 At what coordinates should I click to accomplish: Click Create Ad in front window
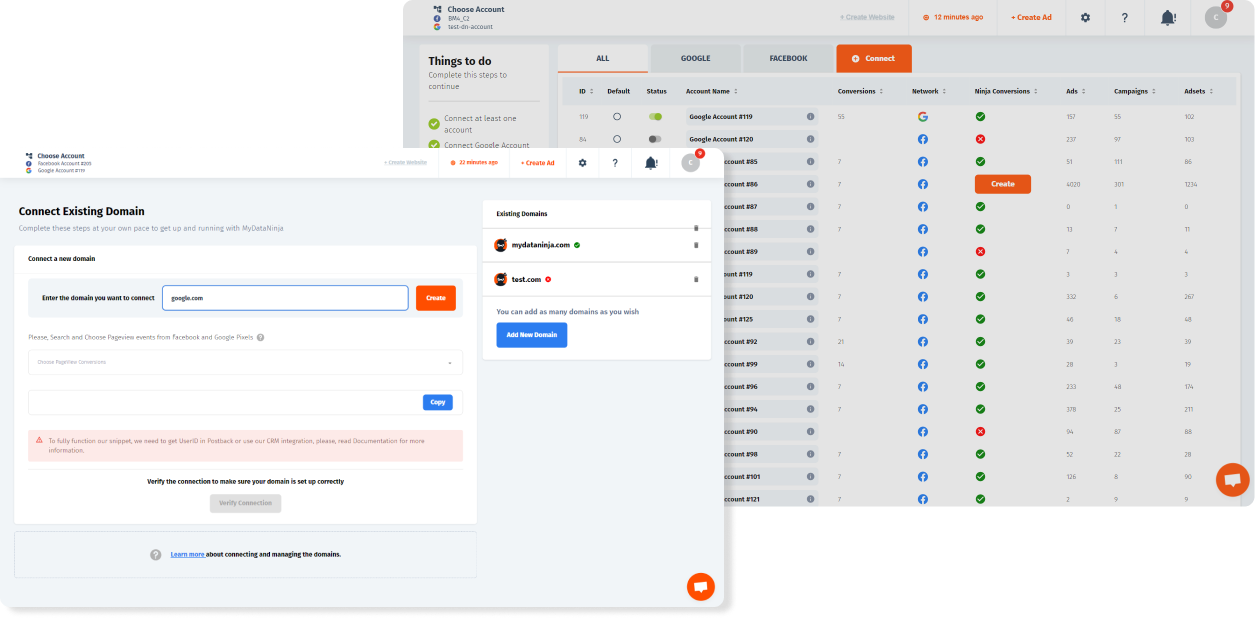(538, 163)
